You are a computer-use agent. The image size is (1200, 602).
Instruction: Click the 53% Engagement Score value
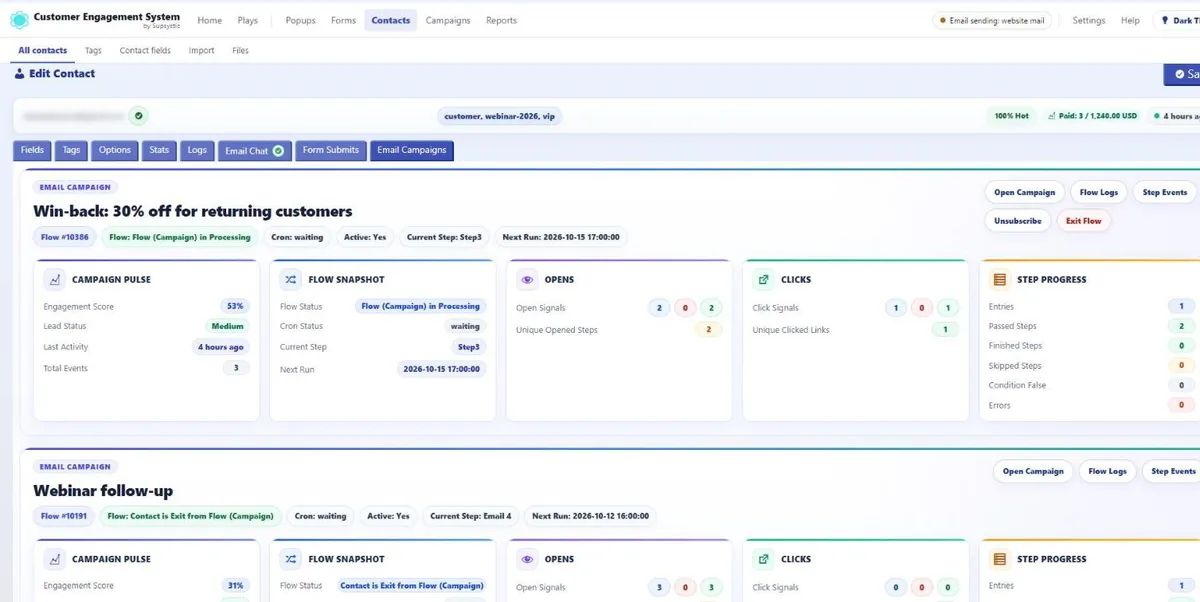pos(235,306)
